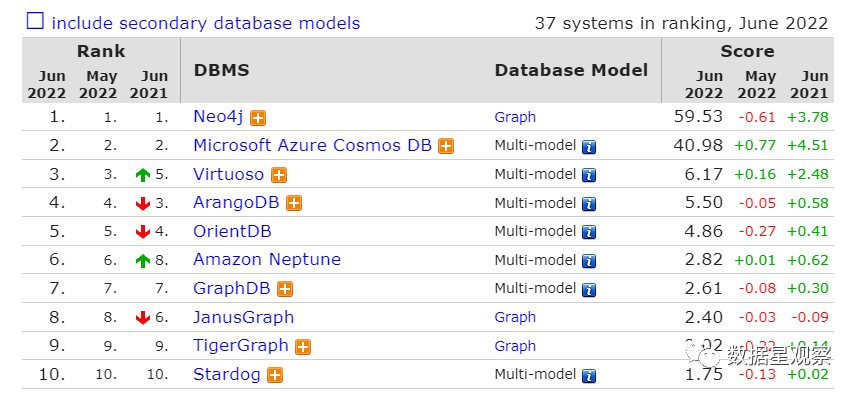859x393 pixels.
Task: Select the score value 2.40
Action: (703, 317)
